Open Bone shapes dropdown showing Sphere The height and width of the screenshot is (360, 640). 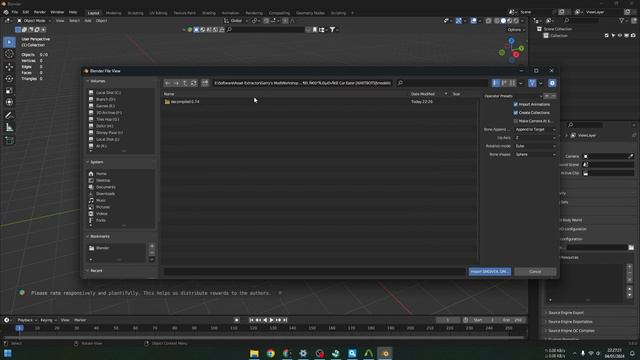(535, 154)
